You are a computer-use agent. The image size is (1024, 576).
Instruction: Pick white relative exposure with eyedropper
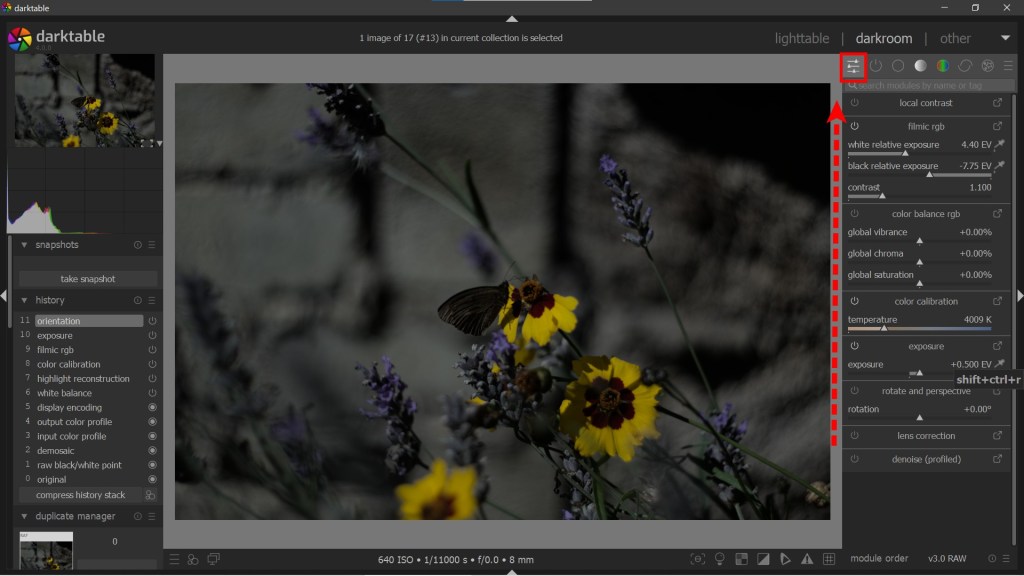tap(999, 145)
